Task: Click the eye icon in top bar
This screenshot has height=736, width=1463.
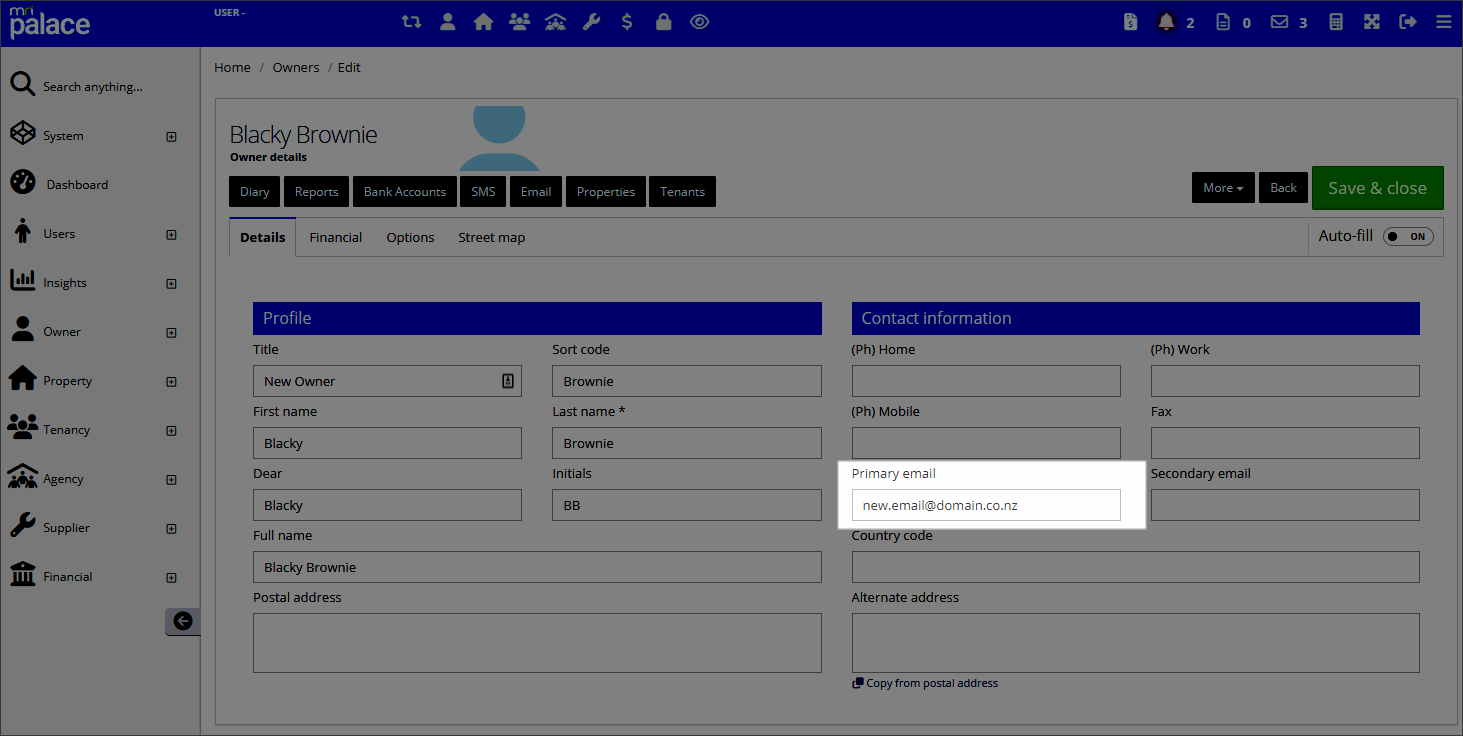Action: [700, 21]
